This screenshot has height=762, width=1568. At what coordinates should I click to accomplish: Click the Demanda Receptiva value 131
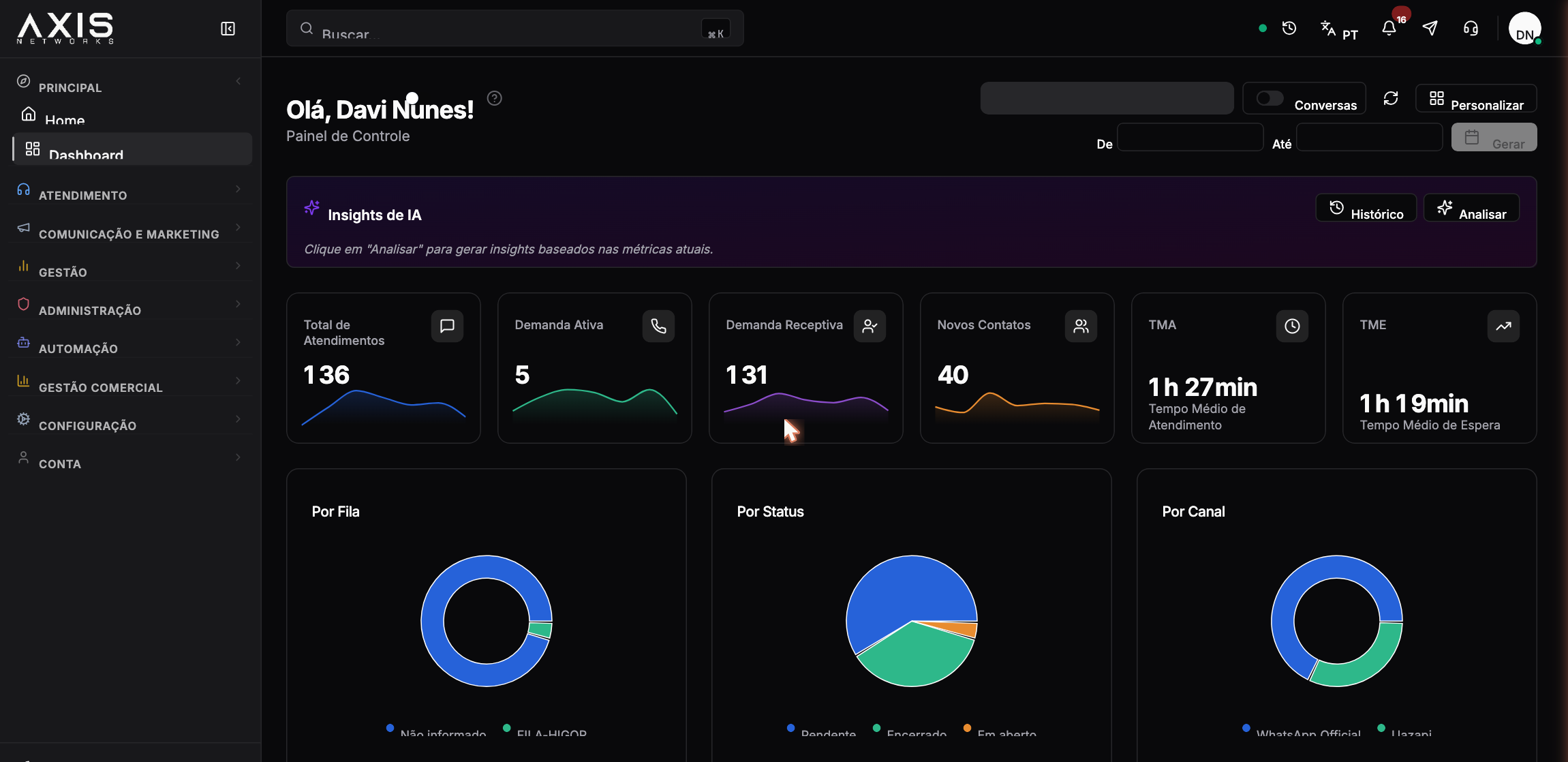click(x=747, y=375)
